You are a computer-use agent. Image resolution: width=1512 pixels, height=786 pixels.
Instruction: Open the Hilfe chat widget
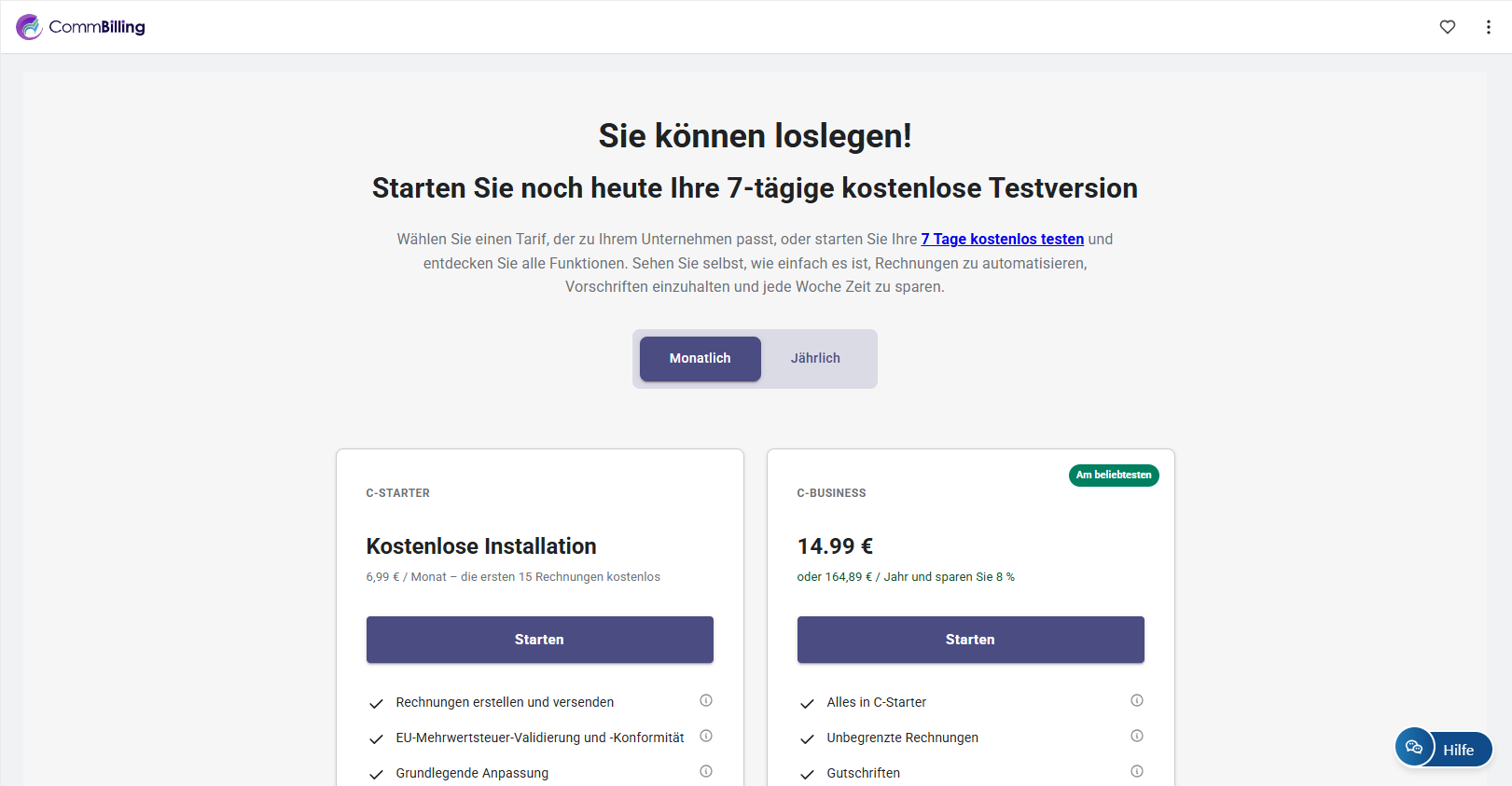pos(1443,748)
